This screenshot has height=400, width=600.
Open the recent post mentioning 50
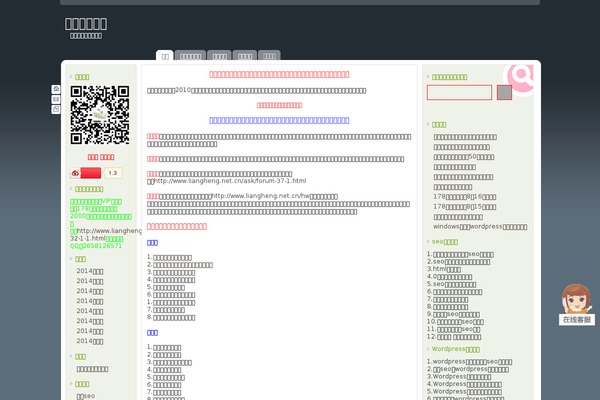click(x=464, y=157)
